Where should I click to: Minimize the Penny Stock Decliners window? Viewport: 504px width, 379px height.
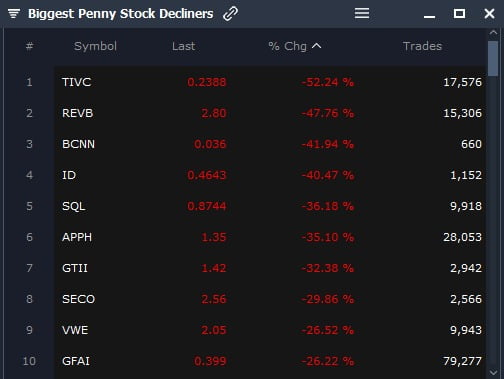[x=429, y=16]
